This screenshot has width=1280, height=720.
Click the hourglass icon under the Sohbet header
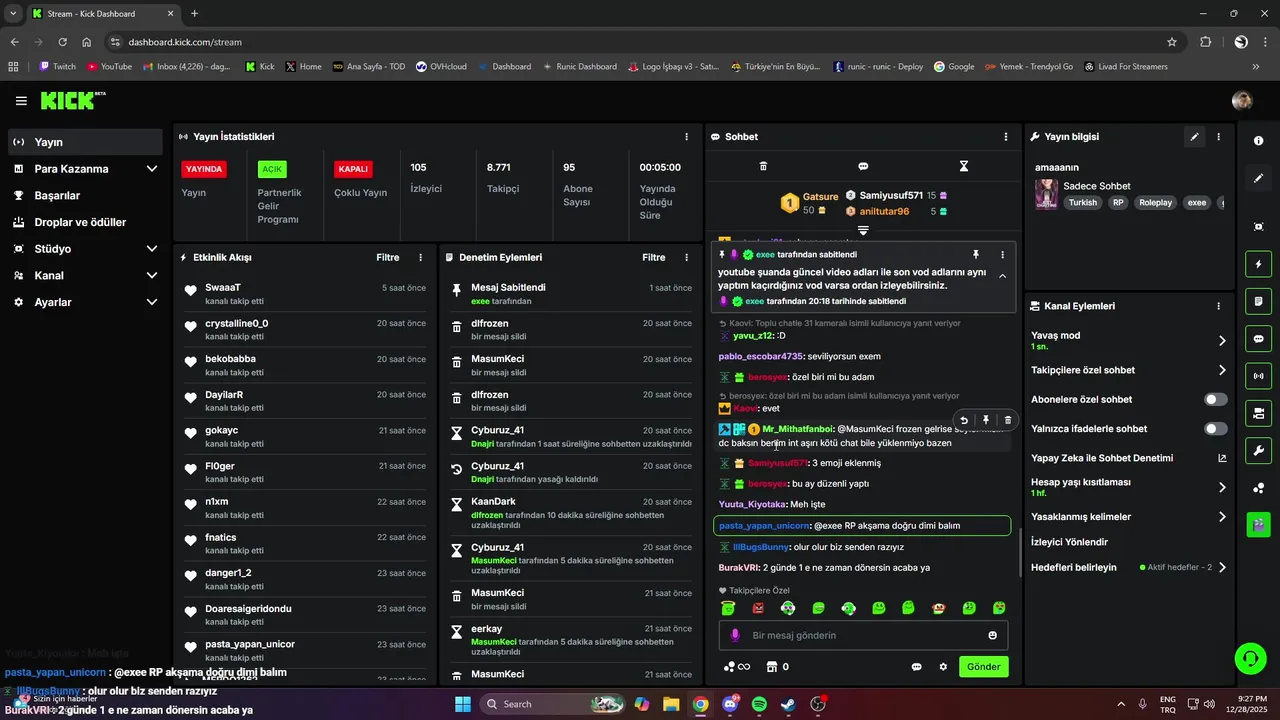point(964,166)
